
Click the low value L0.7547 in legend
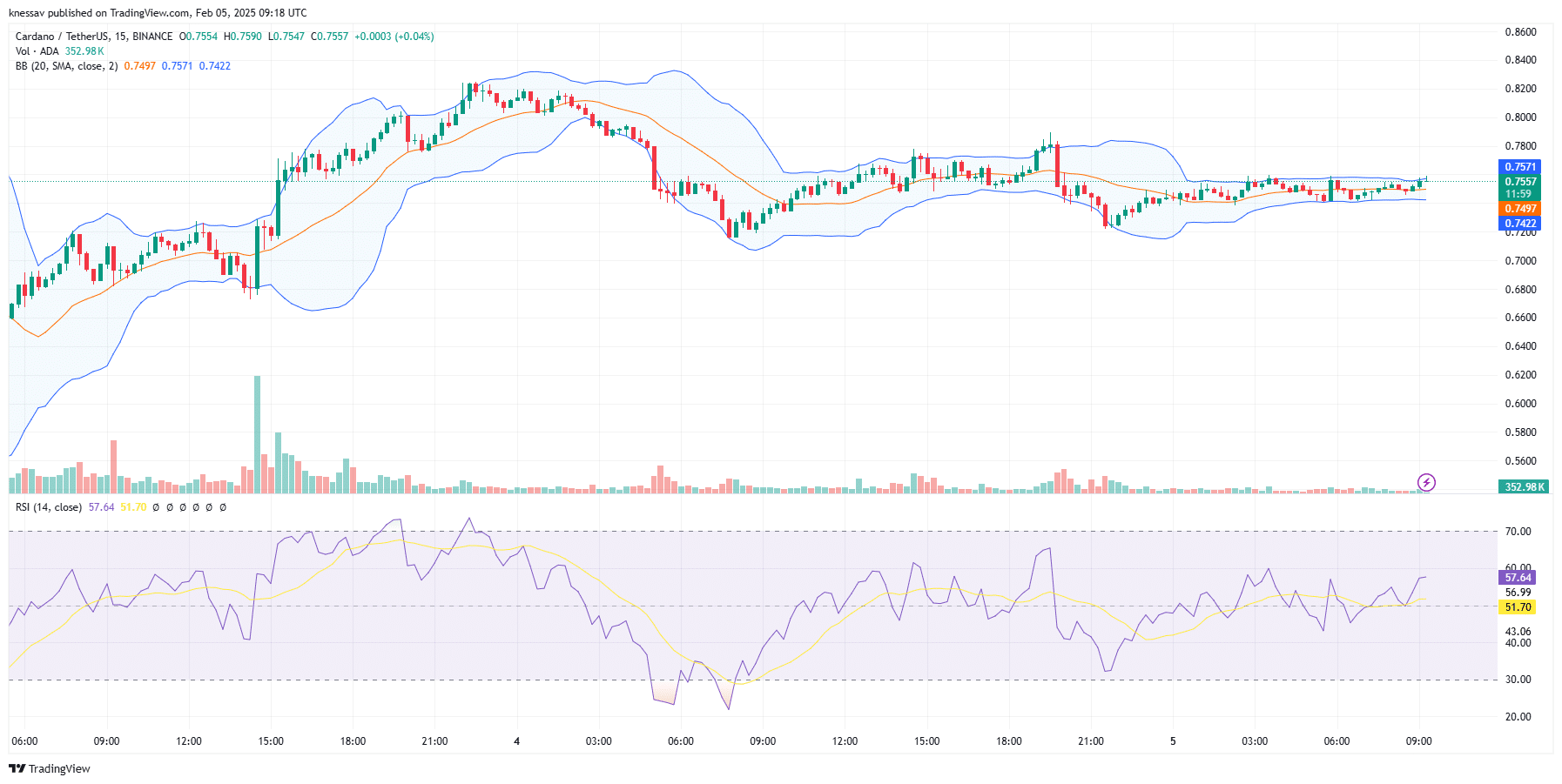[x=286, y=37]
